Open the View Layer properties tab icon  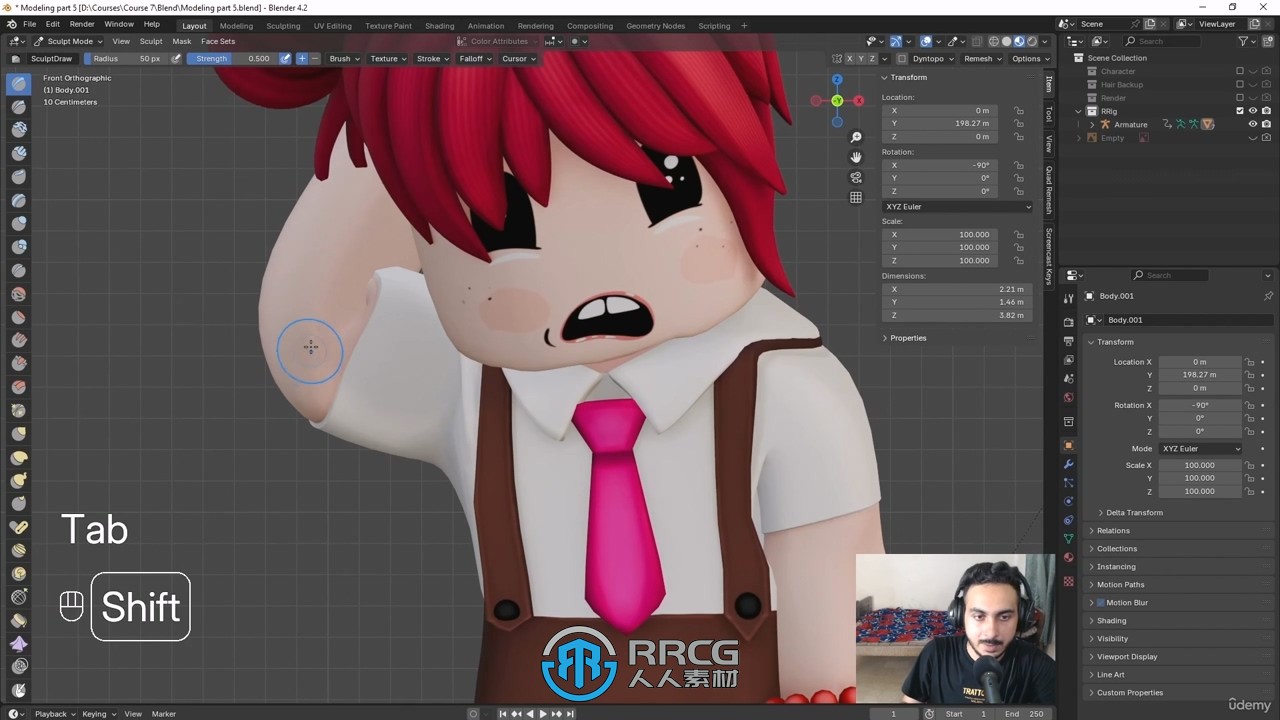(x=1068, y=359)
